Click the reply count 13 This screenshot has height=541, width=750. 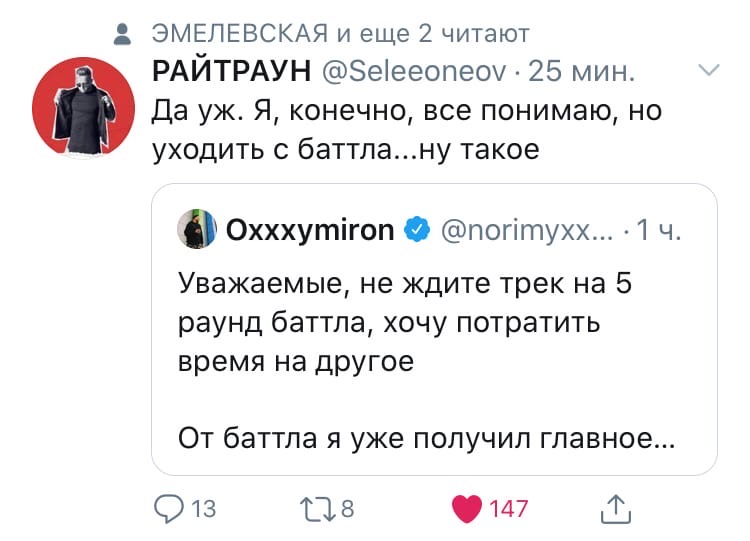pos(203,509)
